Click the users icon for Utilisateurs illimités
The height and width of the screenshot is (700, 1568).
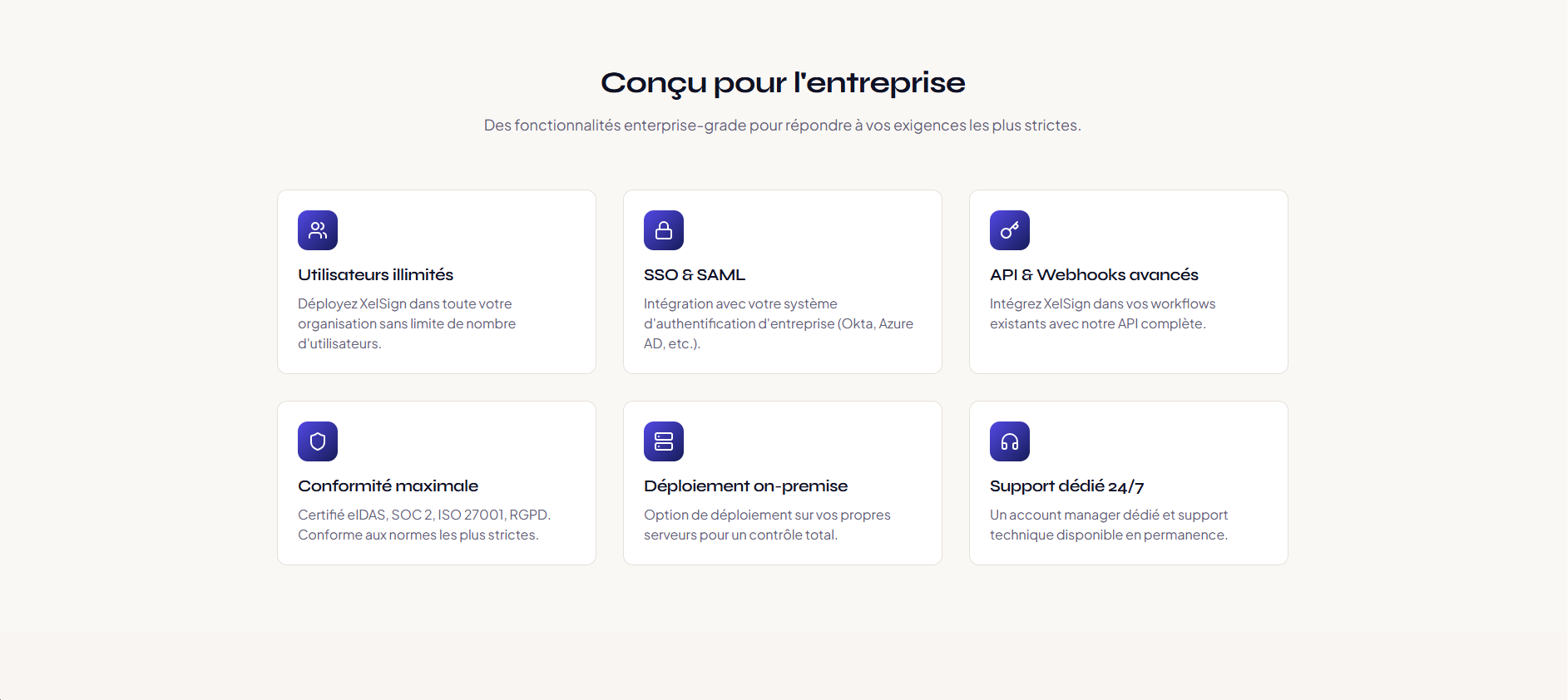pos(318,230)
